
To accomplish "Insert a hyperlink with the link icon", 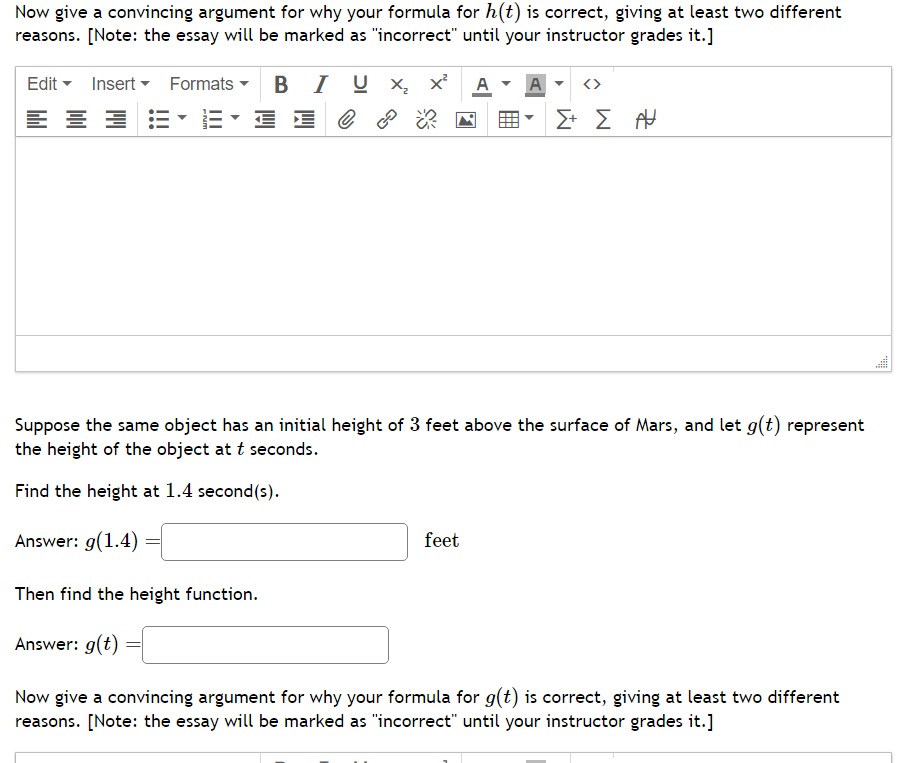I will coord(386,119).
